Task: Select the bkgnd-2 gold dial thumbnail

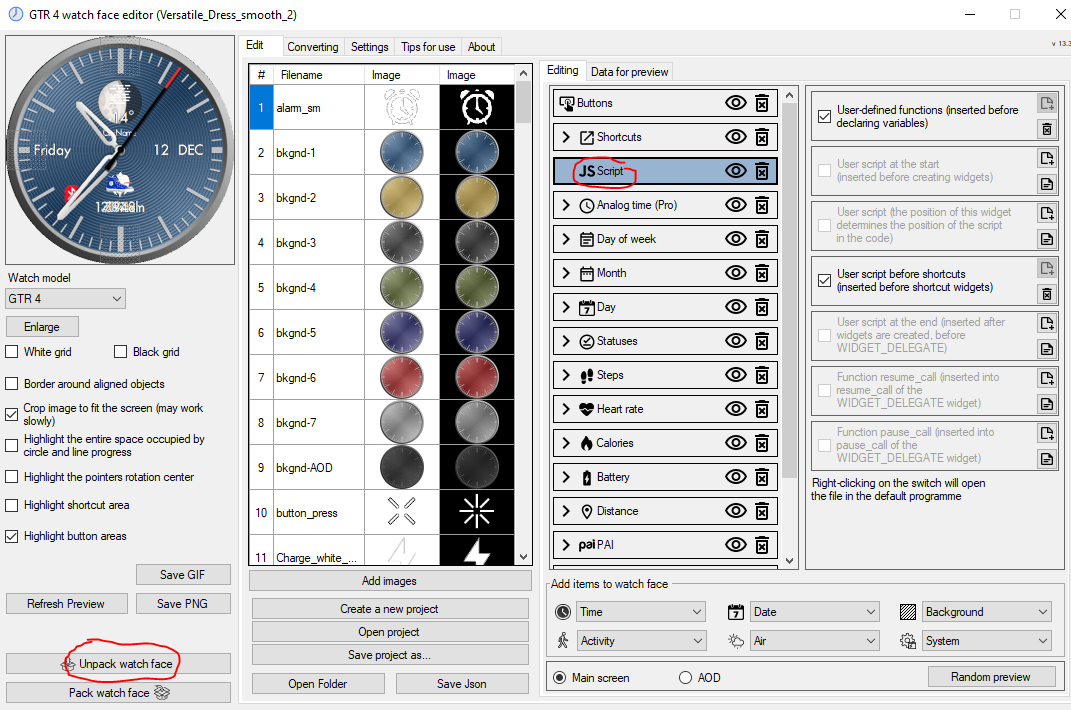Action: pyautogui.click(x=402, y=197)
